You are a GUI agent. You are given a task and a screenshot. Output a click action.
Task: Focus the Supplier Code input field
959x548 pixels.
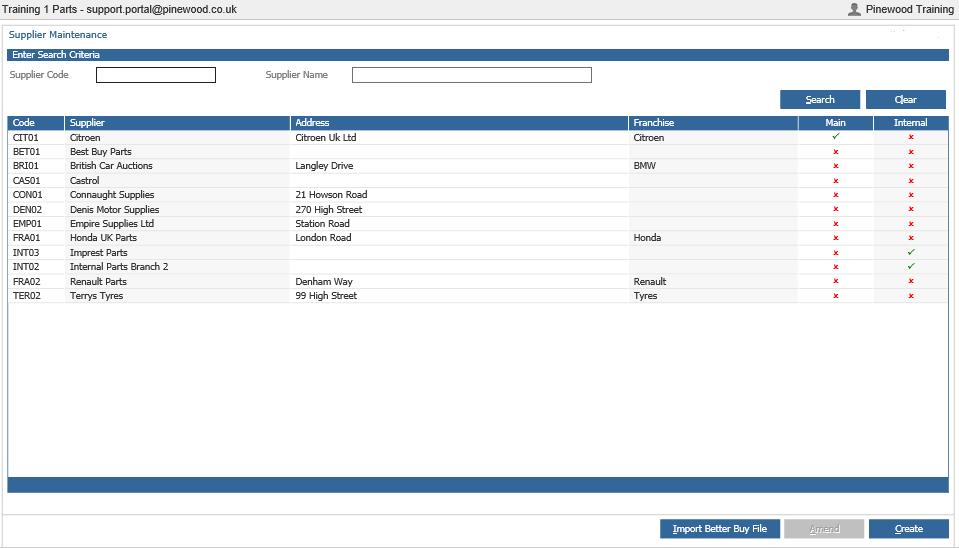point(156,75)
